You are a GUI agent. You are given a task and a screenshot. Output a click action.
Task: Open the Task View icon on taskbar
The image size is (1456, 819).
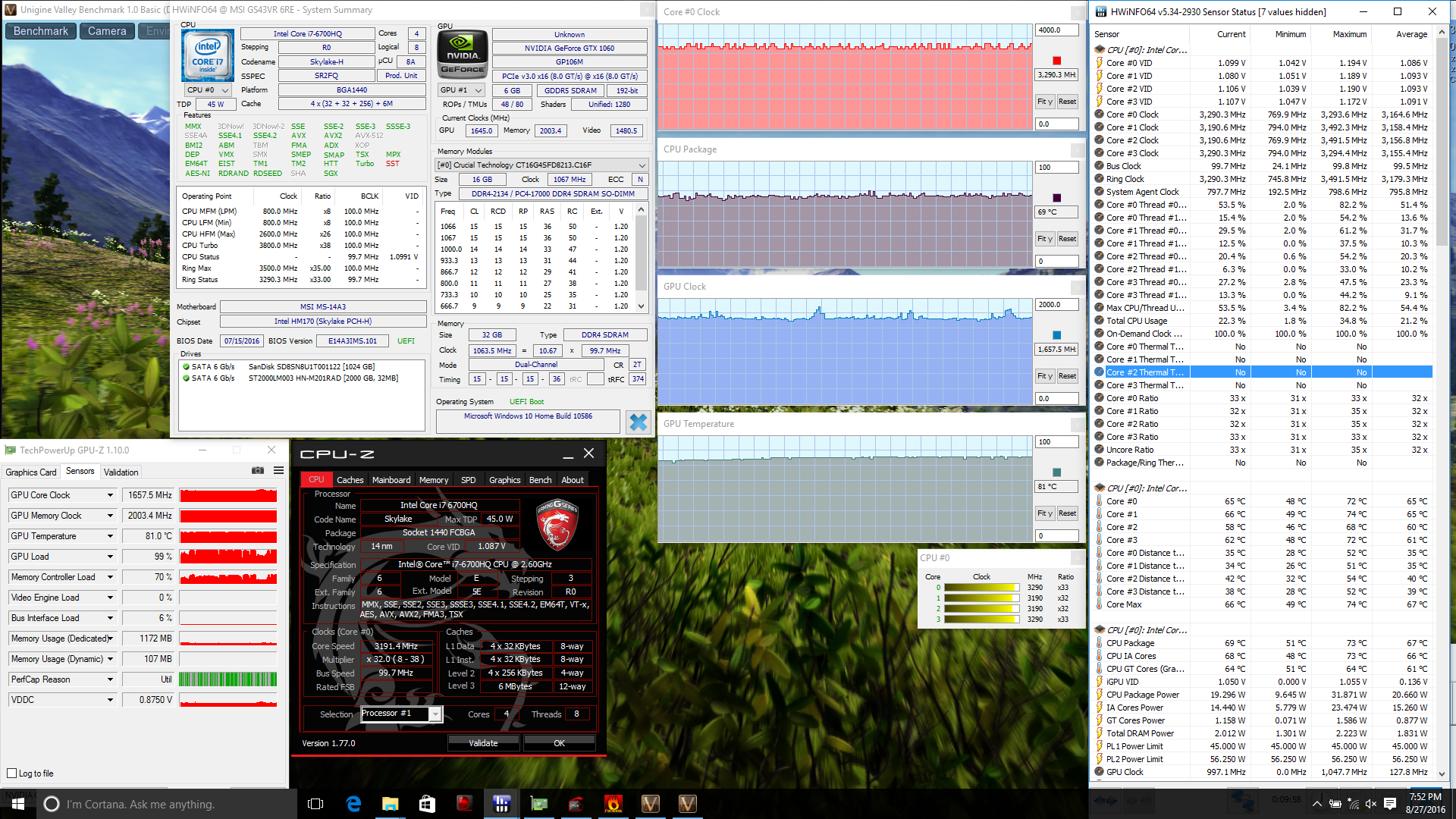315,804
